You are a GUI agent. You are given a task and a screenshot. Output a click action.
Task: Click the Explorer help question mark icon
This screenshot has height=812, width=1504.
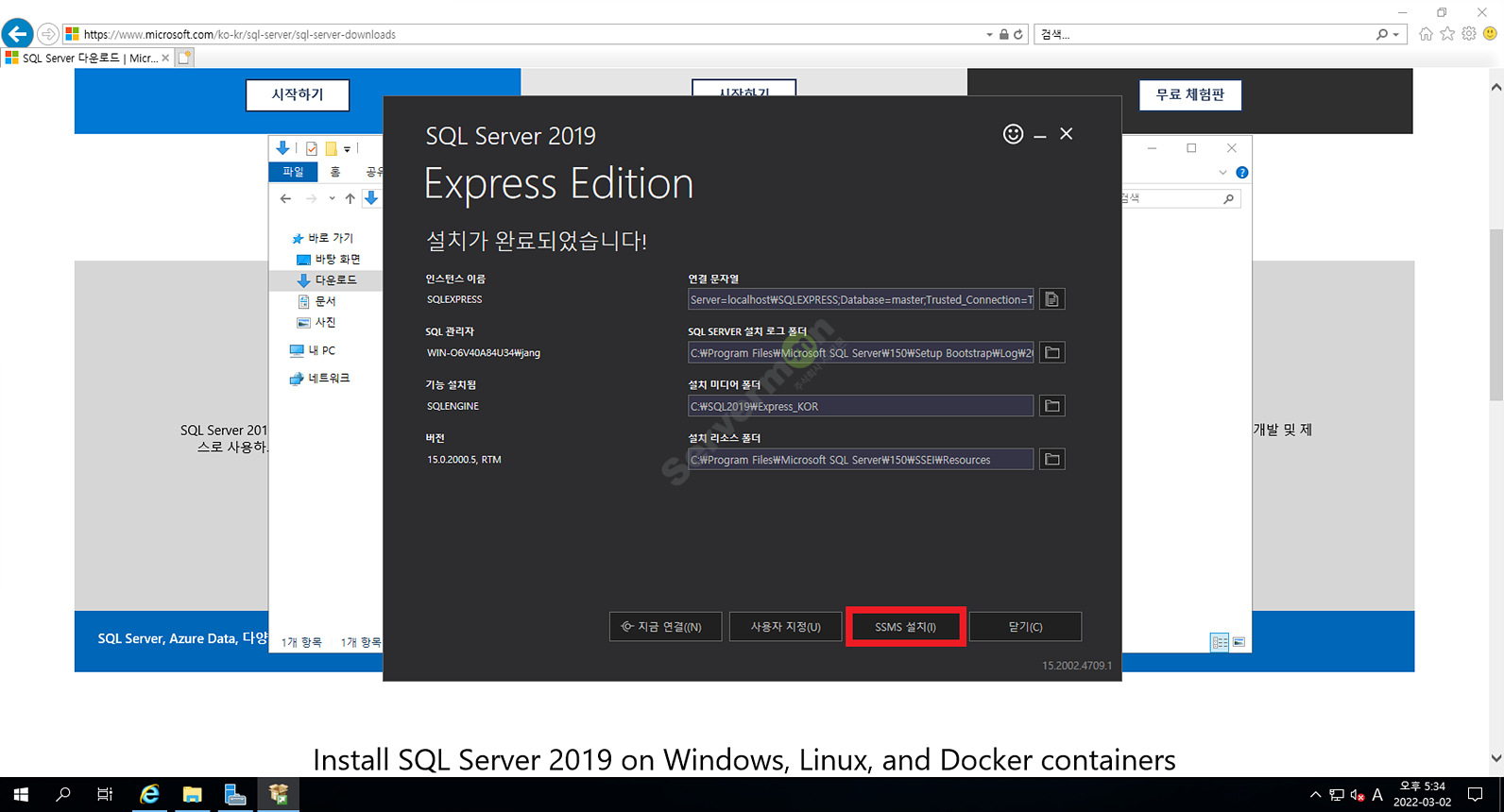[x=1241, y=173]
